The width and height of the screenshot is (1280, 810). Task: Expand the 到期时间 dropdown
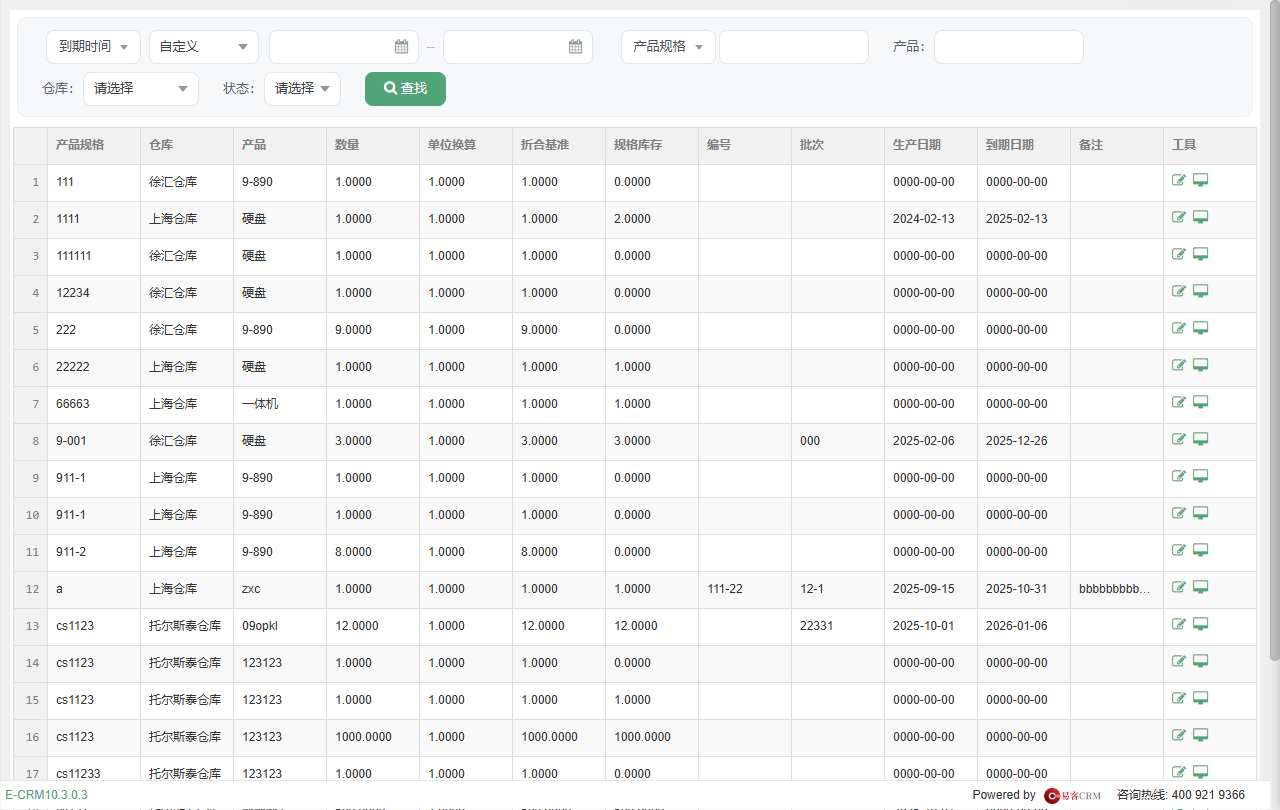(93, 47)
